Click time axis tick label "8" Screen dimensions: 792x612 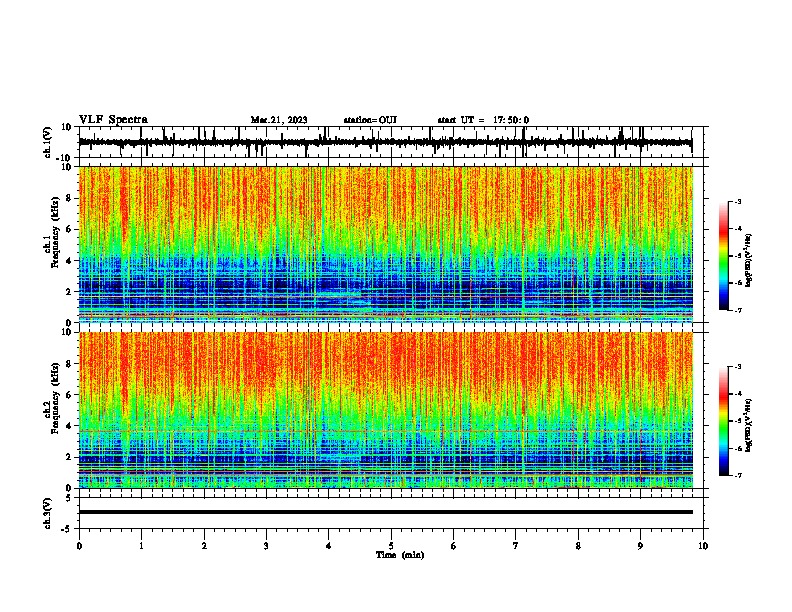578,546
